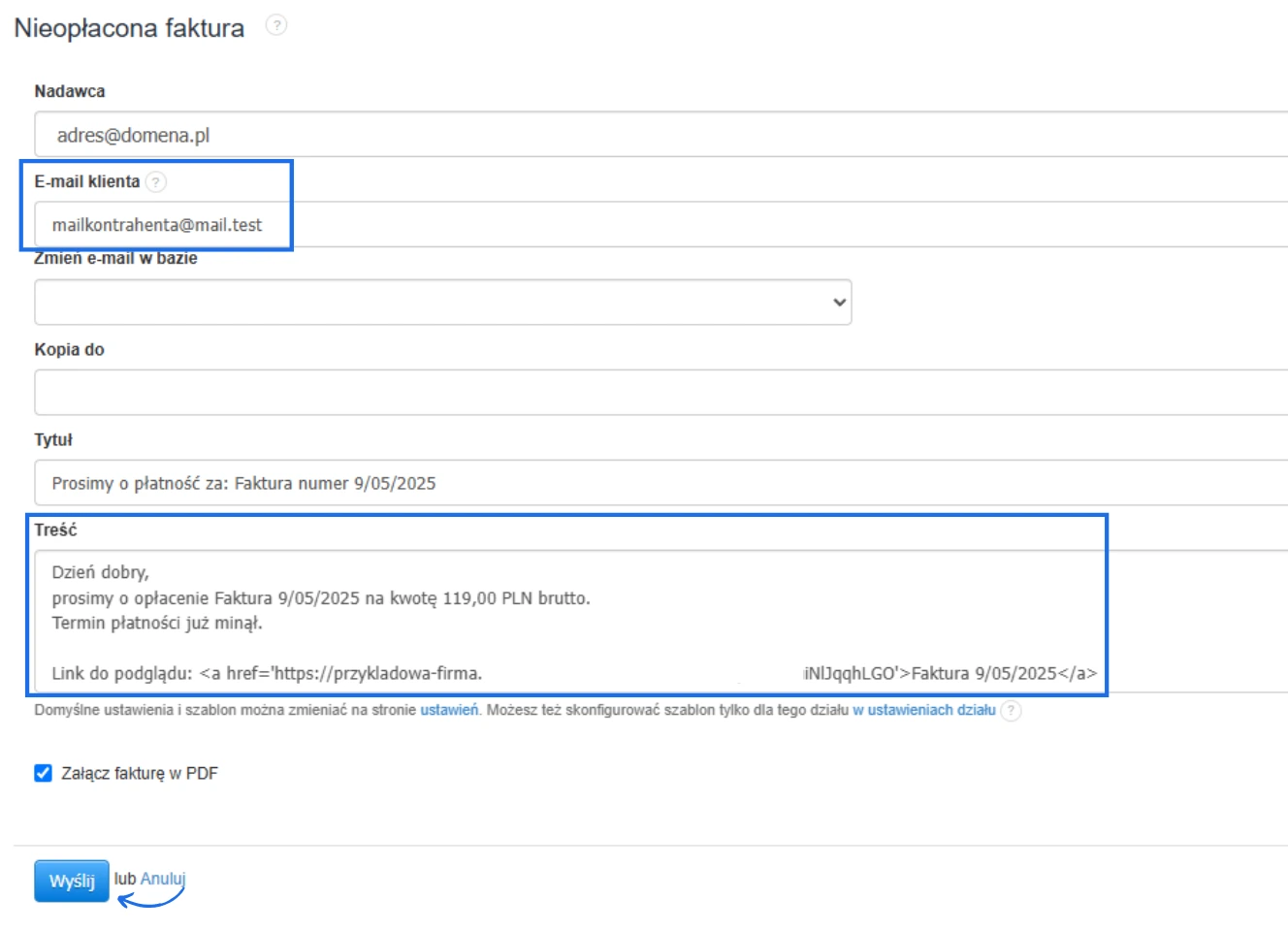Viewport: 1288px width, 931px height.
Task: Click help icon next to Nieopłacona faktura heading
Action: pyautogui.click(x=276, y=25)
